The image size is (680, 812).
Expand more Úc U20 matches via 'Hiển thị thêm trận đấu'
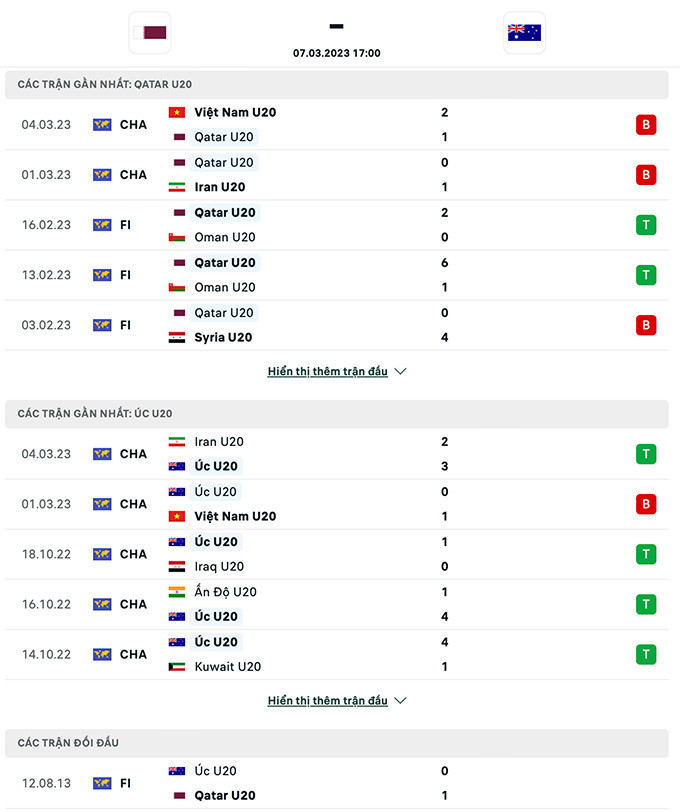(x=327, y=701)
